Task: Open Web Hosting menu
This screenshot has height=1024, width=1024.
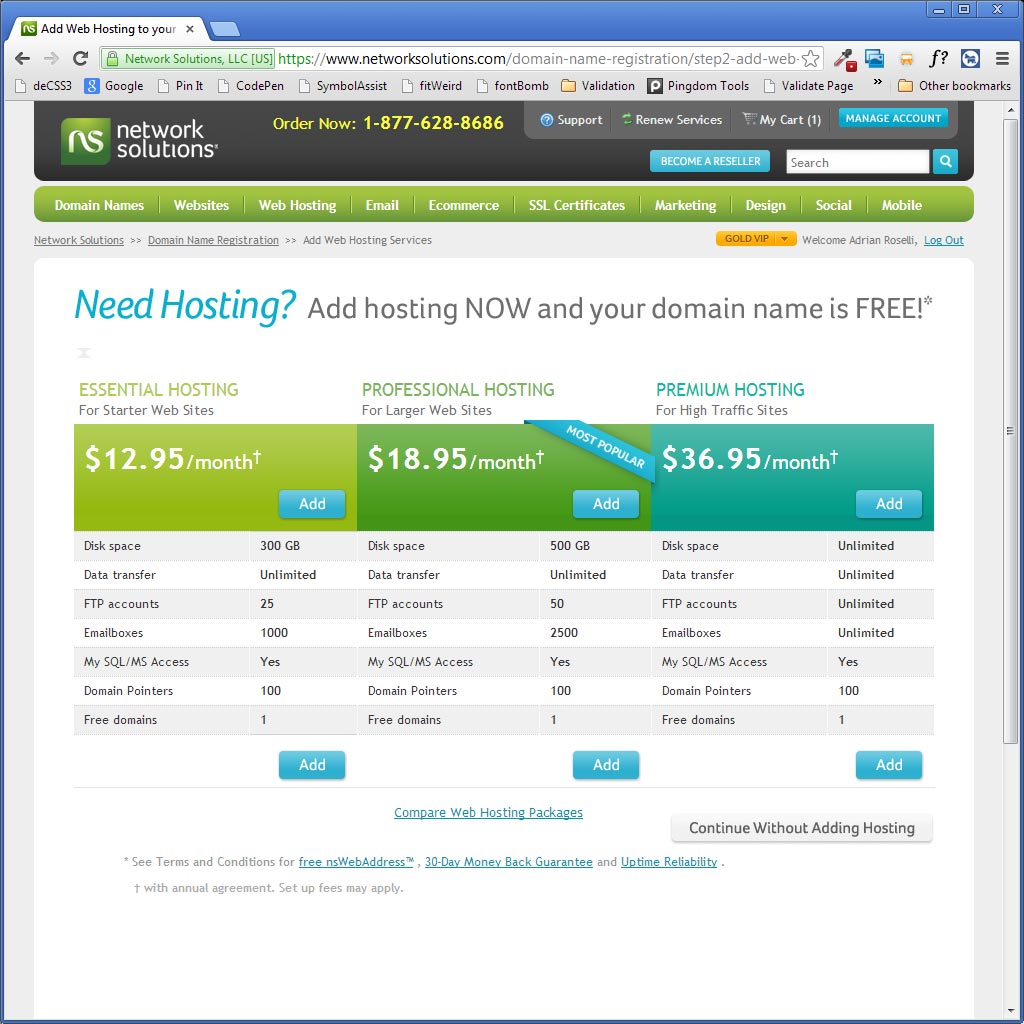Action: 297,205
